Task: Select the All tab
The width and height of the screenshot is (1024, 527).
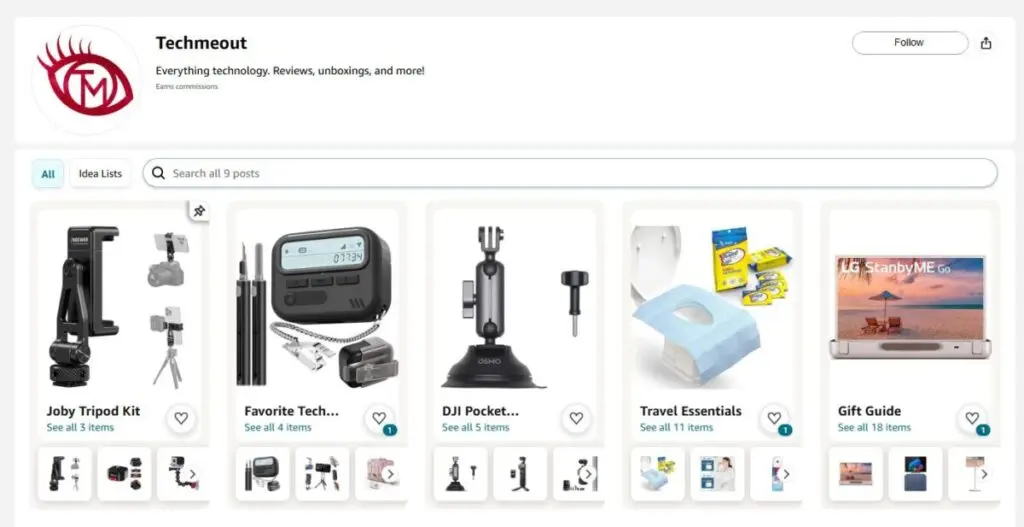Action: point(48,174)
